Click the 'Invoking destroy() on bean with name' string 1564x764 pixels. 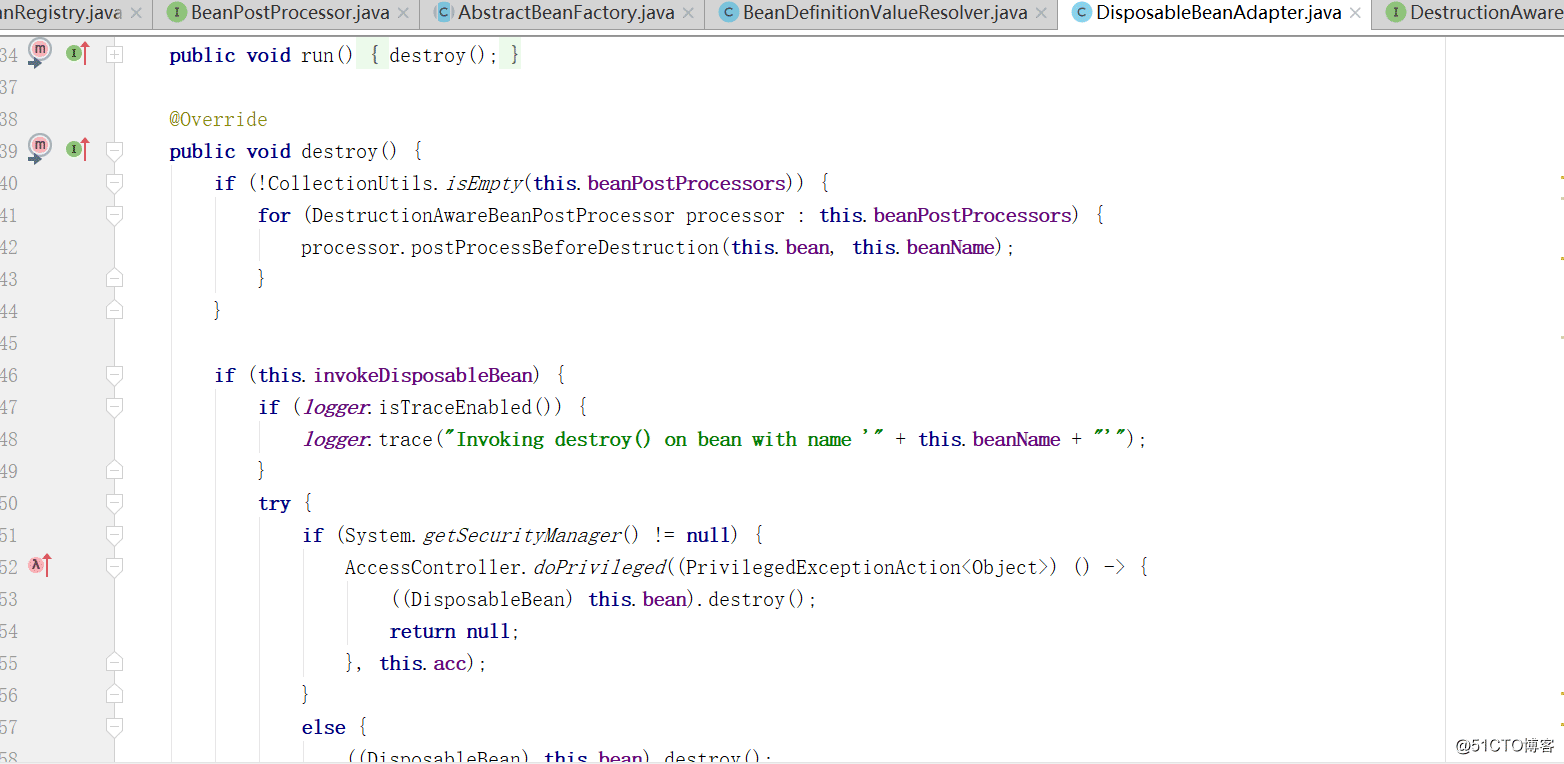(x=665, y=439)
